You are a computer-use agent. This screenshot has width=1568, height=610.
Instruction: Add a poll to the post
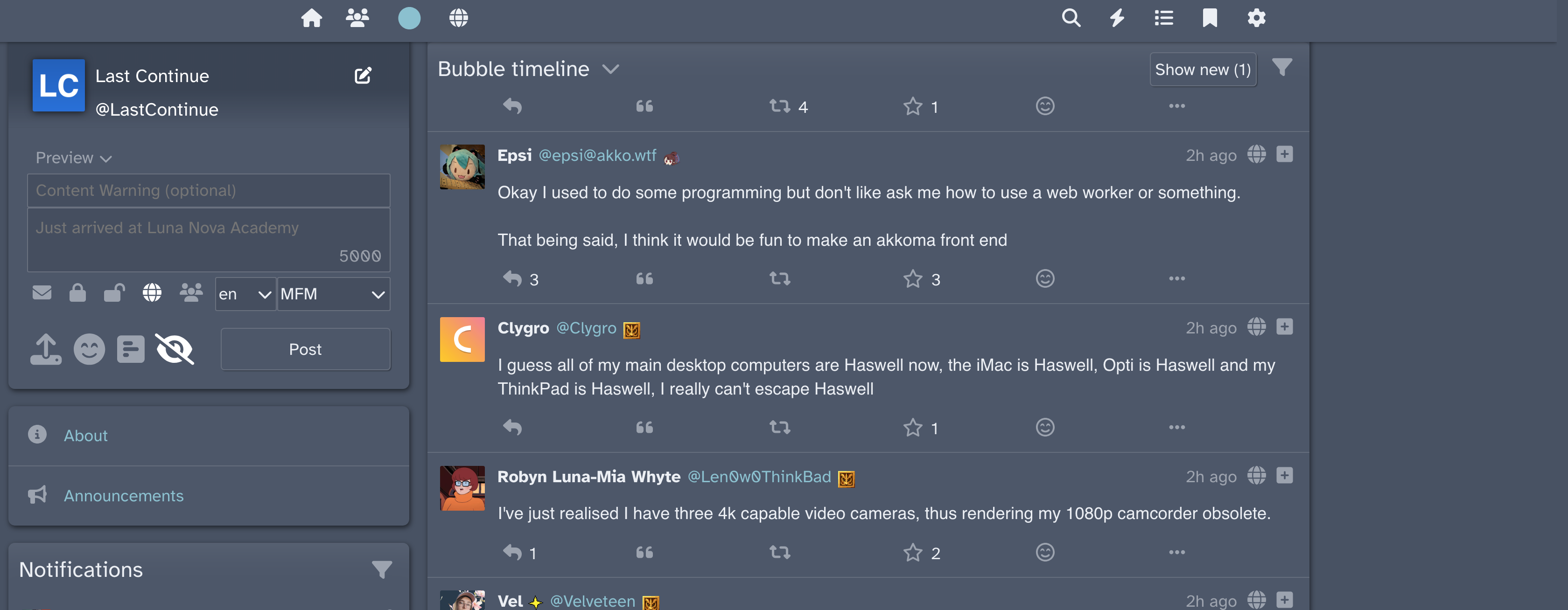(131, 349)
